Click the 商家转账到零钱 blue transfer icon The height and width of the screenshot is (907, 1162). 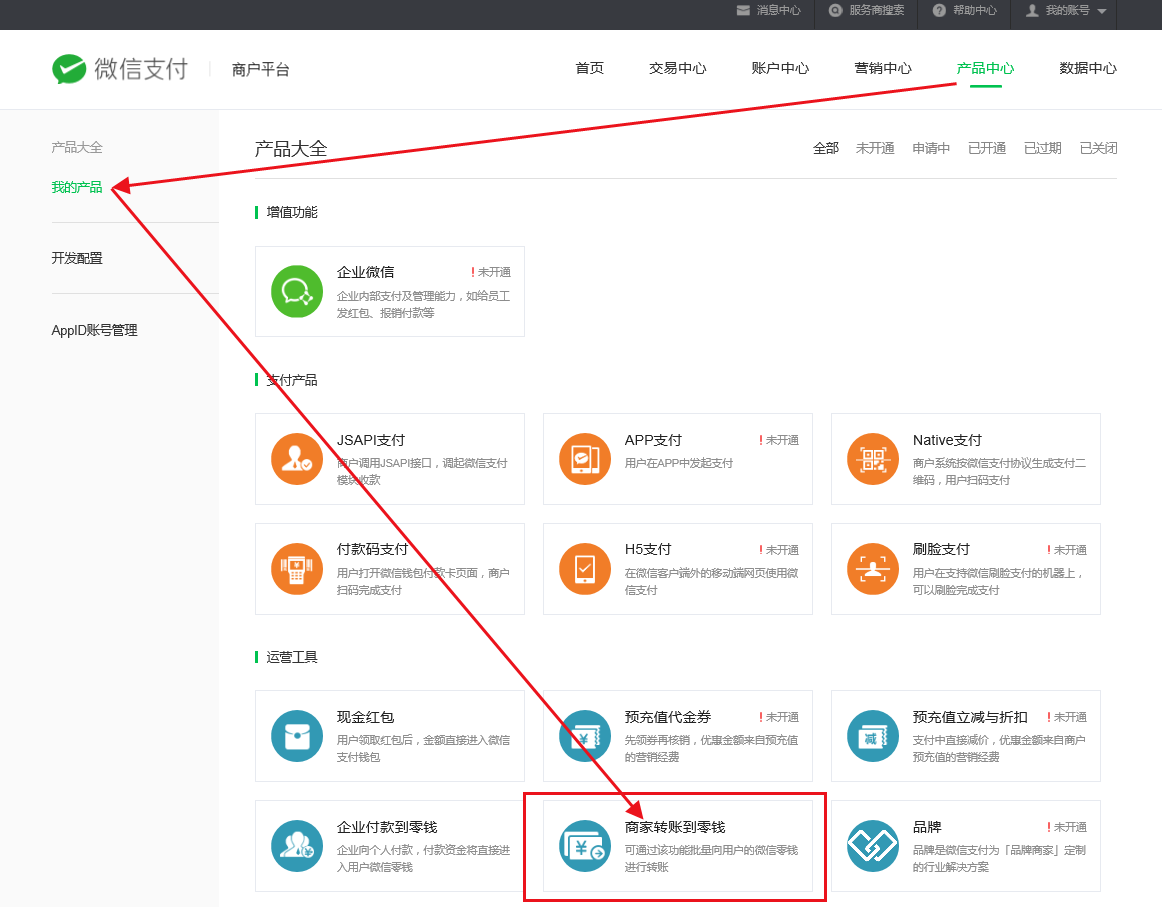click(585, 845)
